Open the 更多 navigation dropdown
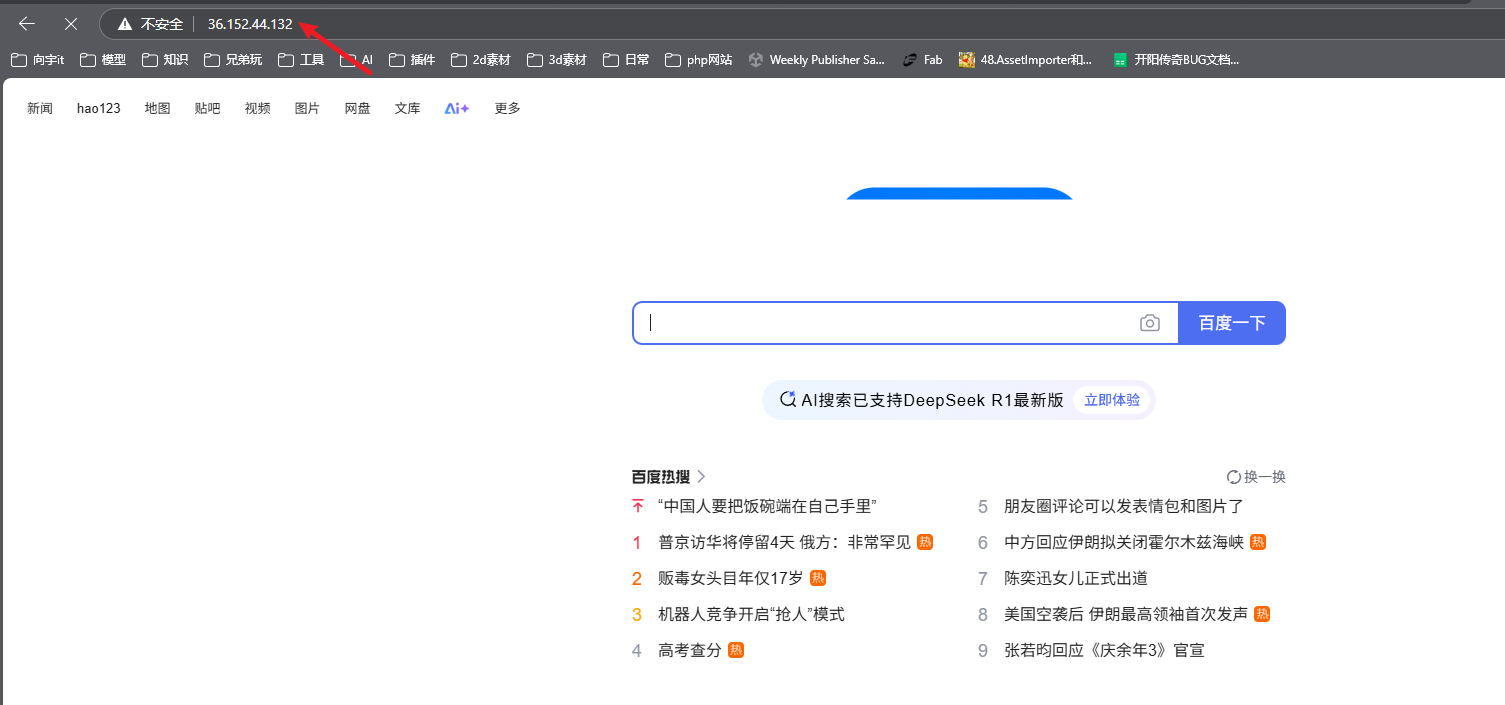The height and width of the screenshot is (705, 1505). (506, 108)
